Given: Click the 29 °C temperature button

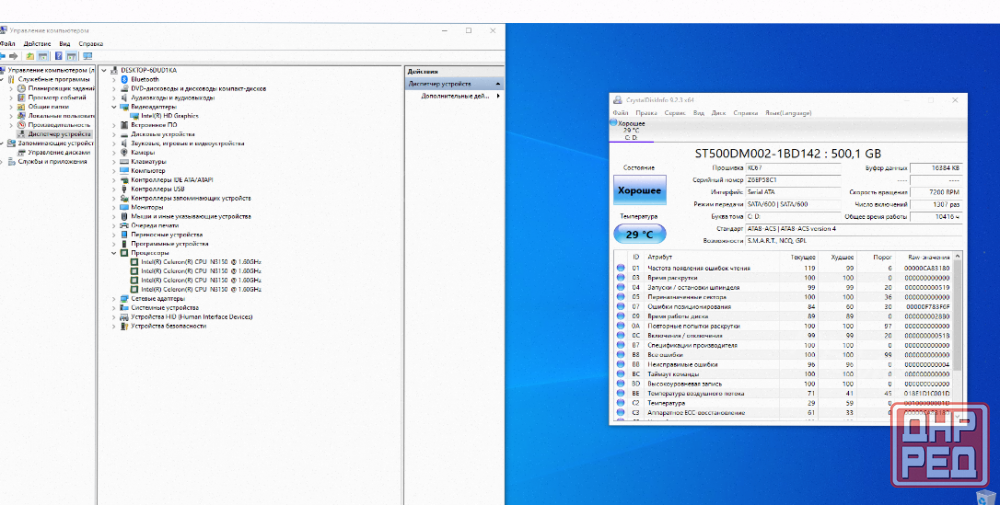Looking at the screenshot, I should point(638,234).
